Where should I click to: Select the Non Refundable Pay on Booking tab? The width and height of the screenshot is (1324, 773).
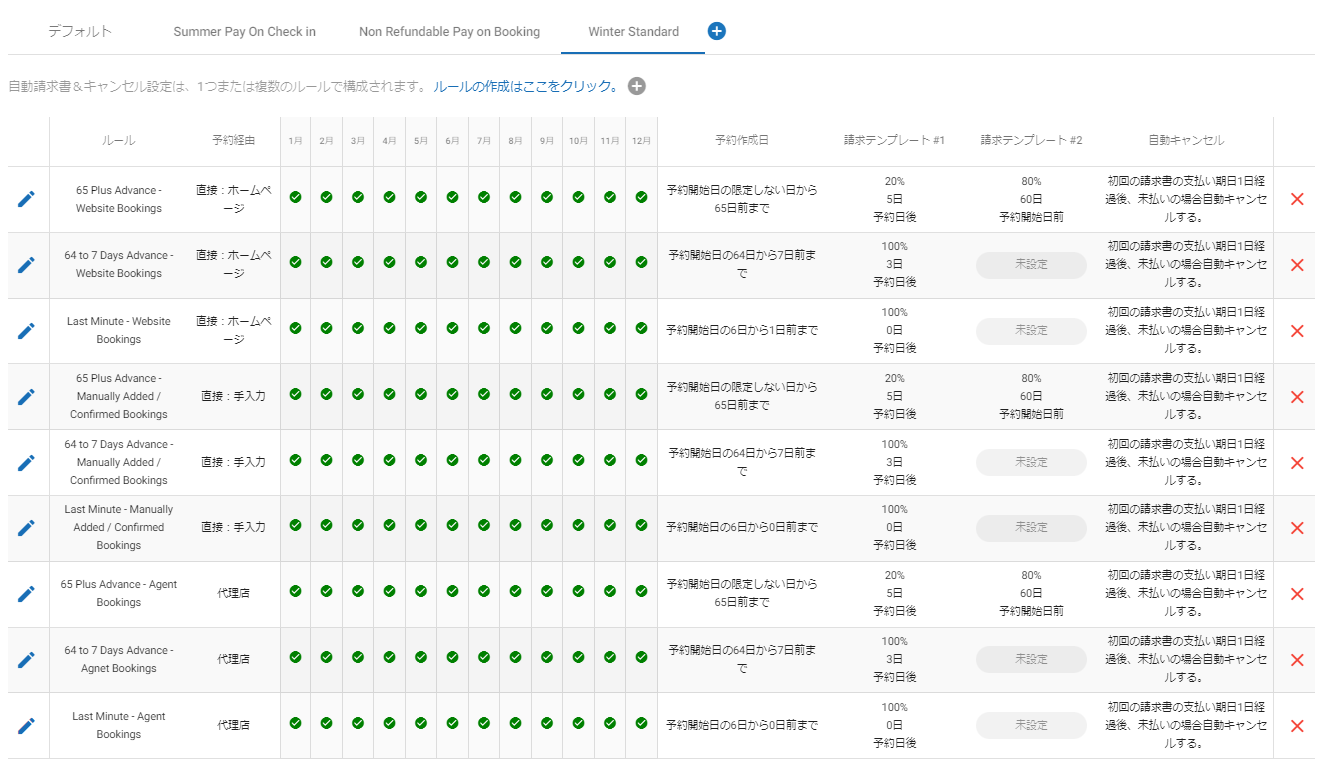point(449,32)
